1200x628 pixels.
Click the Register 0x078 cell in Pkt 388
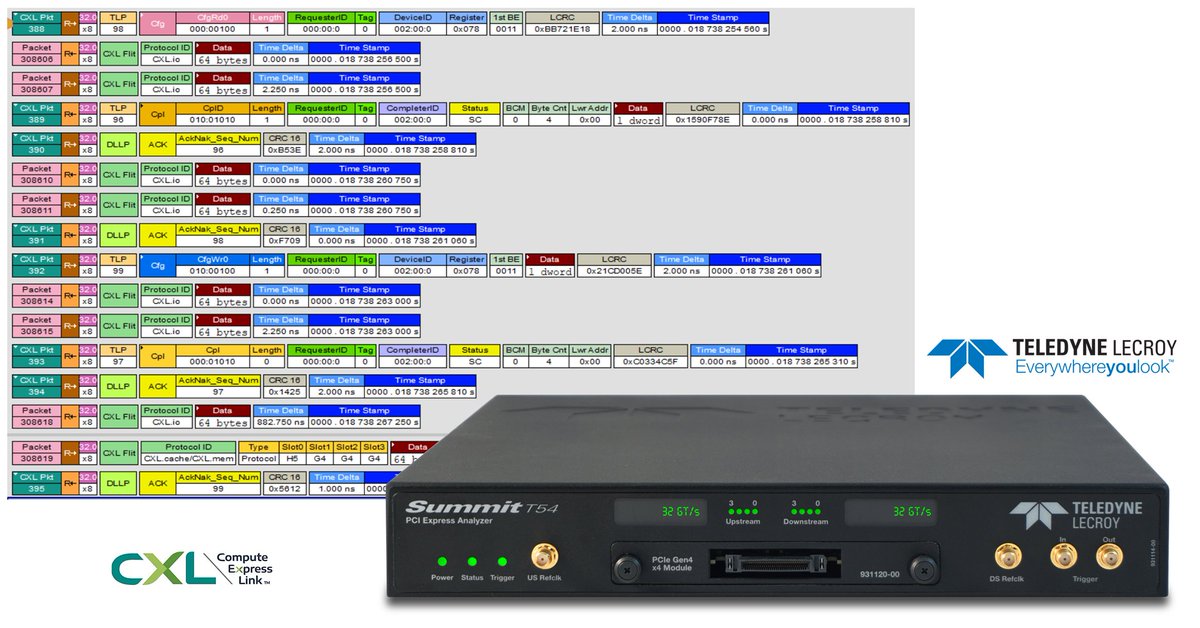pos(466,24)
